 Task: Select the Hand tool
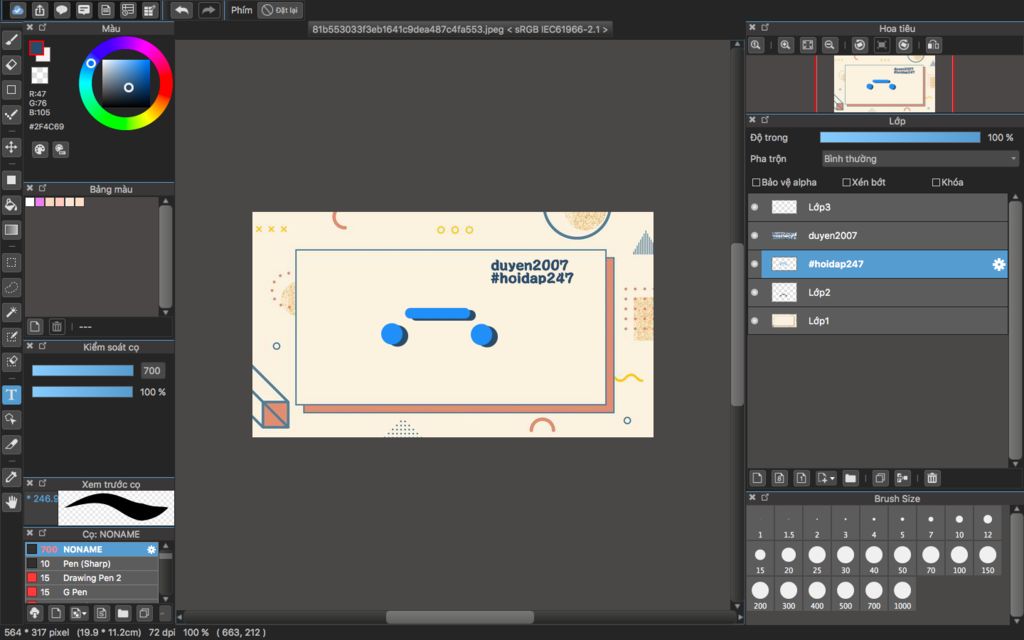coord(11,502)
